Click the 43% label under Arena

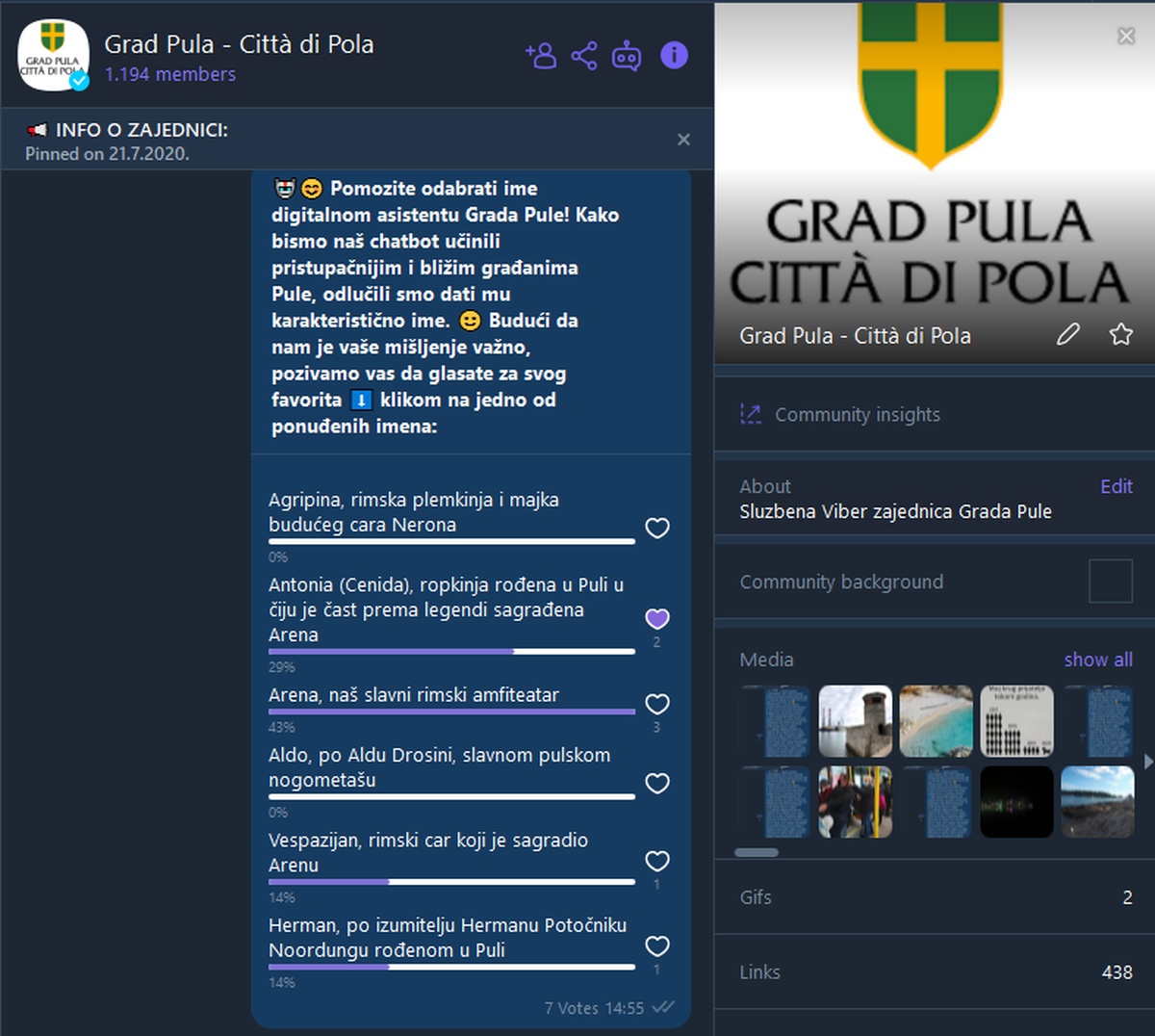(281, 727)
